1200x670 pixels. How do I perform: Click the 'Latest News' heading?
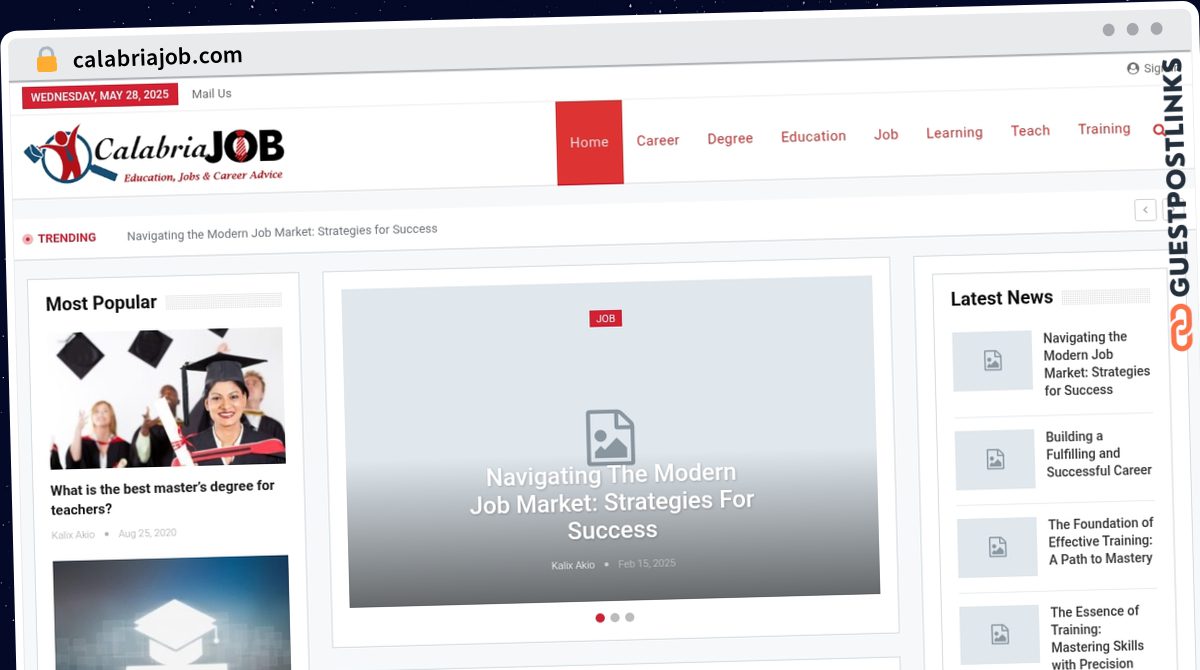tap(1001, 298)
